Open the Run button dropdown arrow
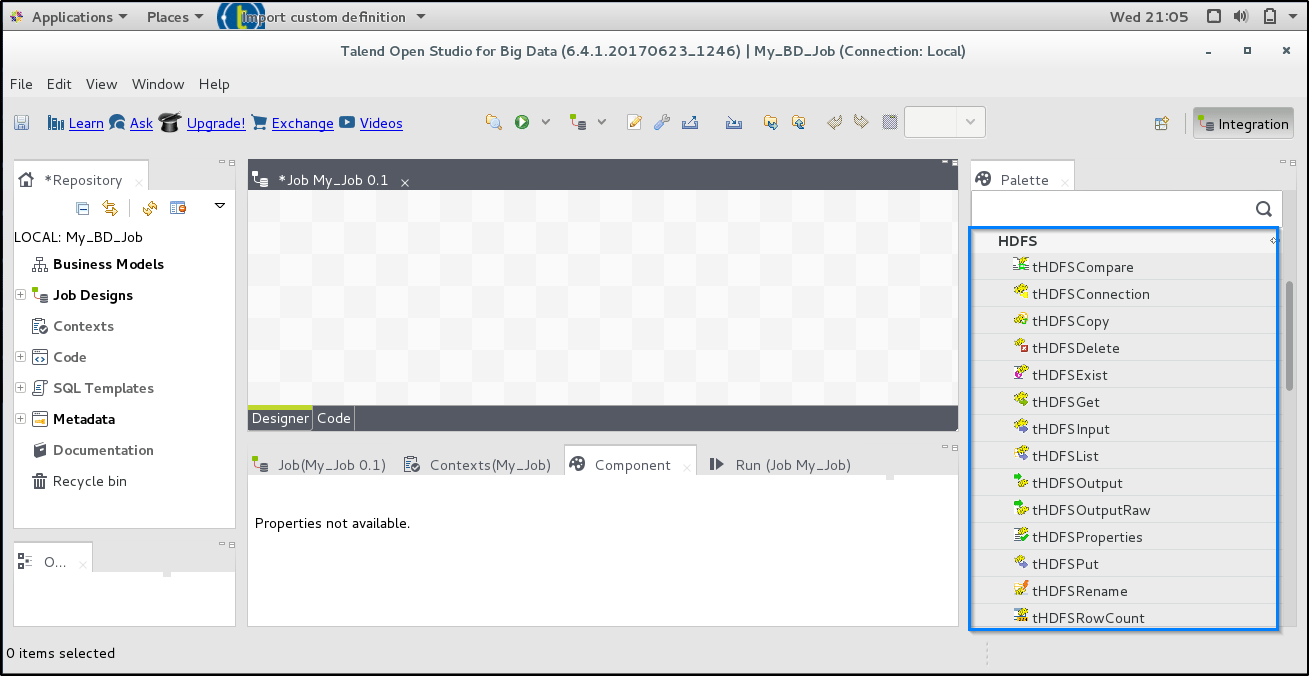 click(x=546, y=122)
